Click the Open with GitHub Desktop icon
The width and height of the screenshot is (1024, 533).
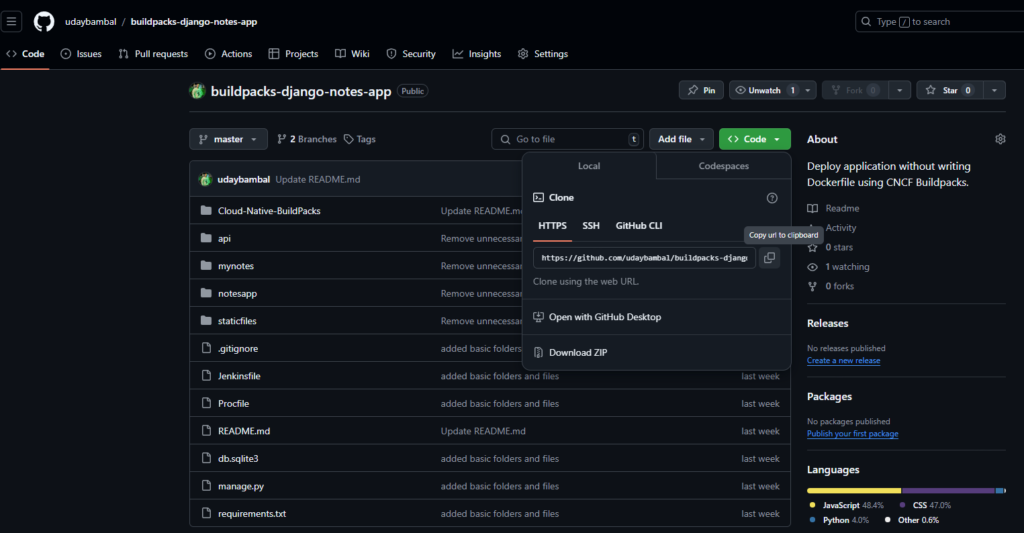538,317
